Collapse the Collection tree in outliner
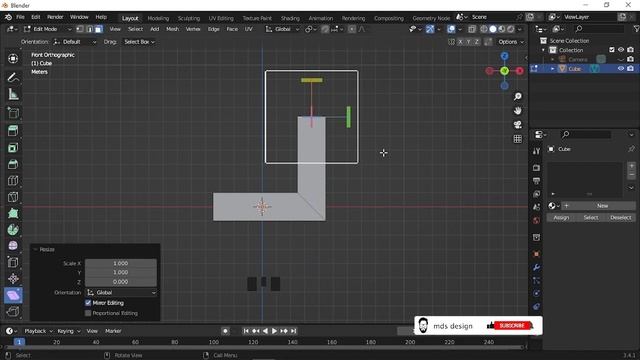Screen dimensions: 640x360 pyautogui.click(x=543, y=50)
